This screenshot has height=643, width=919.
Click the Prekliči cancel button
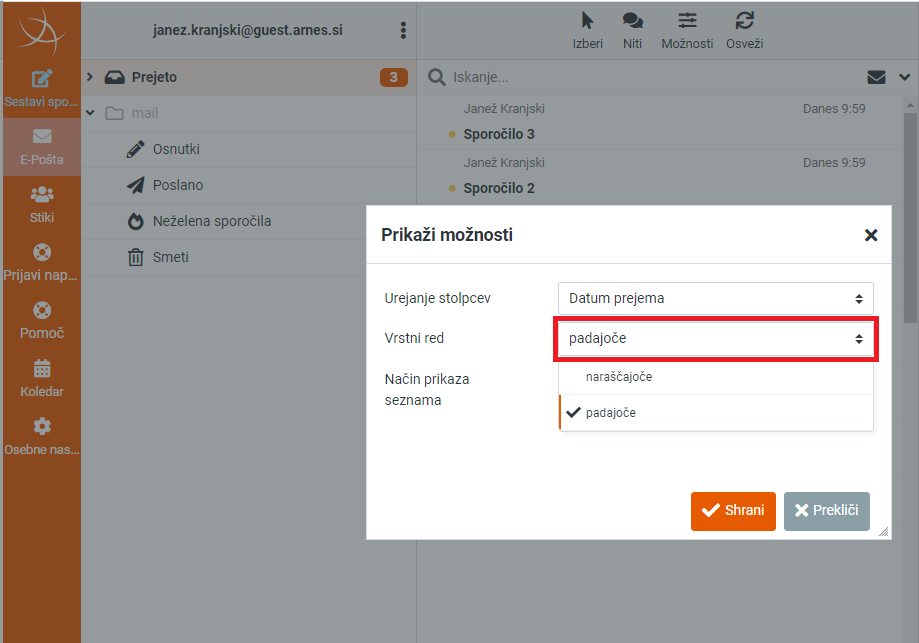click(826, 511)
